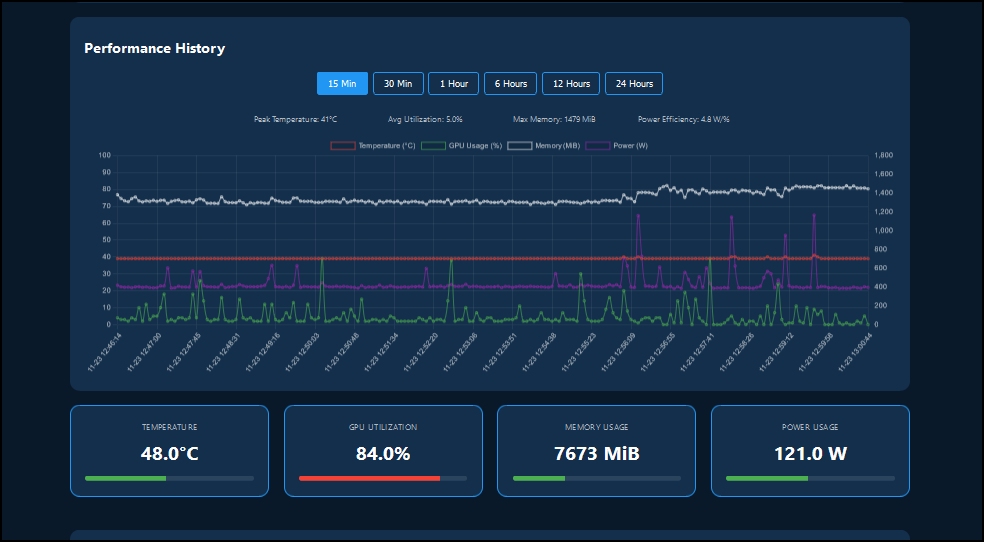Screen dimensions: 984x542
Task: Click the Temperature 48.0°C card
Action: (x=169, y=450)
